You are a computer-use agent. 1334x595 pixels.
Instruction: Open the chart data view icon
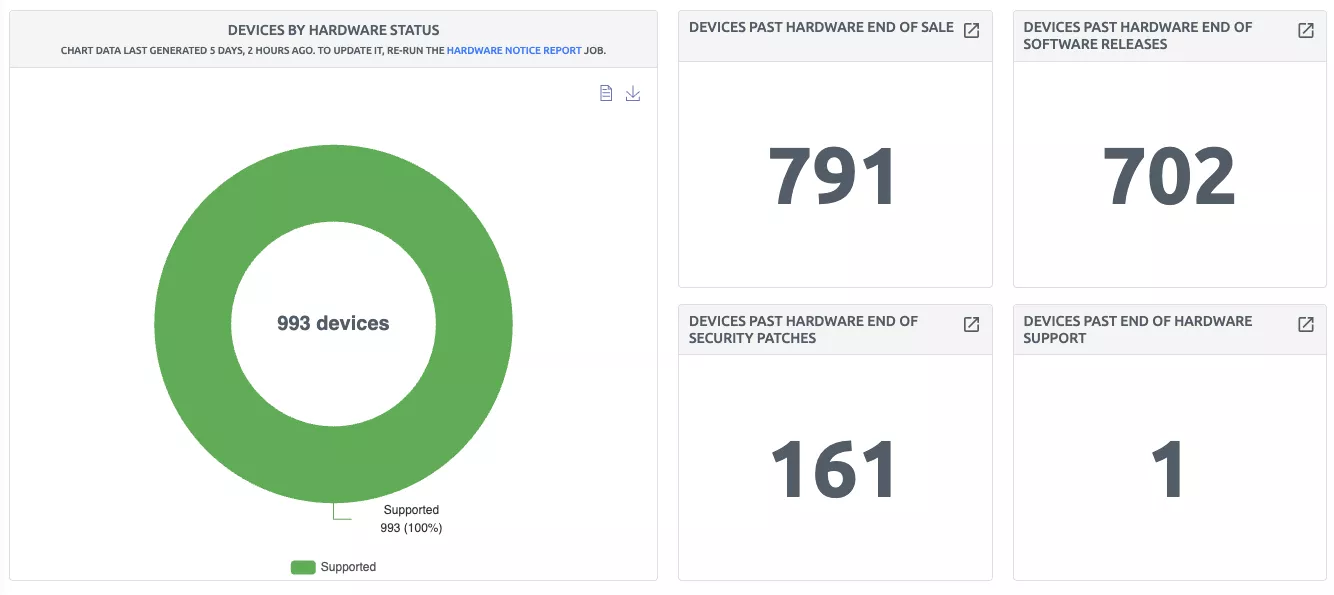pyautogui.click(x=606, y=93)
